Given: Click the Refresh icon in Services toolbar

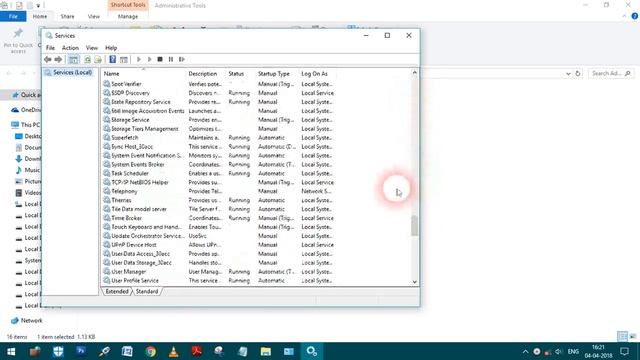Looking at the screenshot, I should pos(87,60).
